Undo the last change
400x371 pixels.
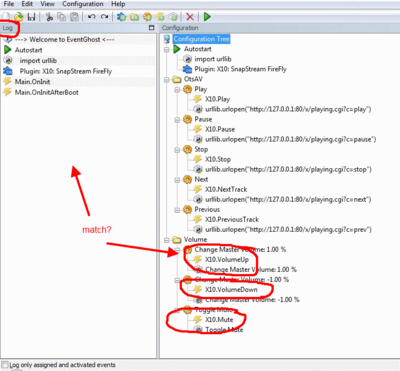pyautogui.click(x=92, y=16)
